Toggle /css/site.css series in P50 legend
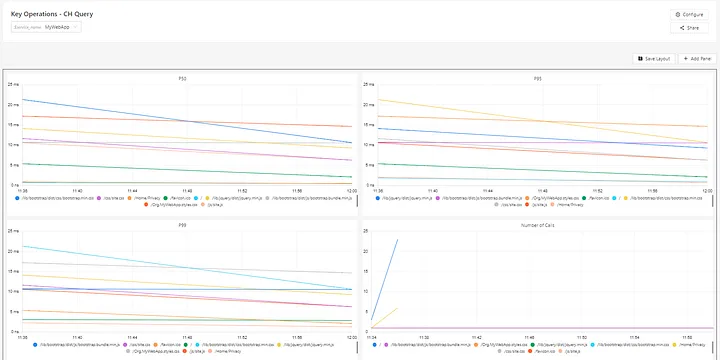The width and height of the screenshot is (720, 360). 111,198
